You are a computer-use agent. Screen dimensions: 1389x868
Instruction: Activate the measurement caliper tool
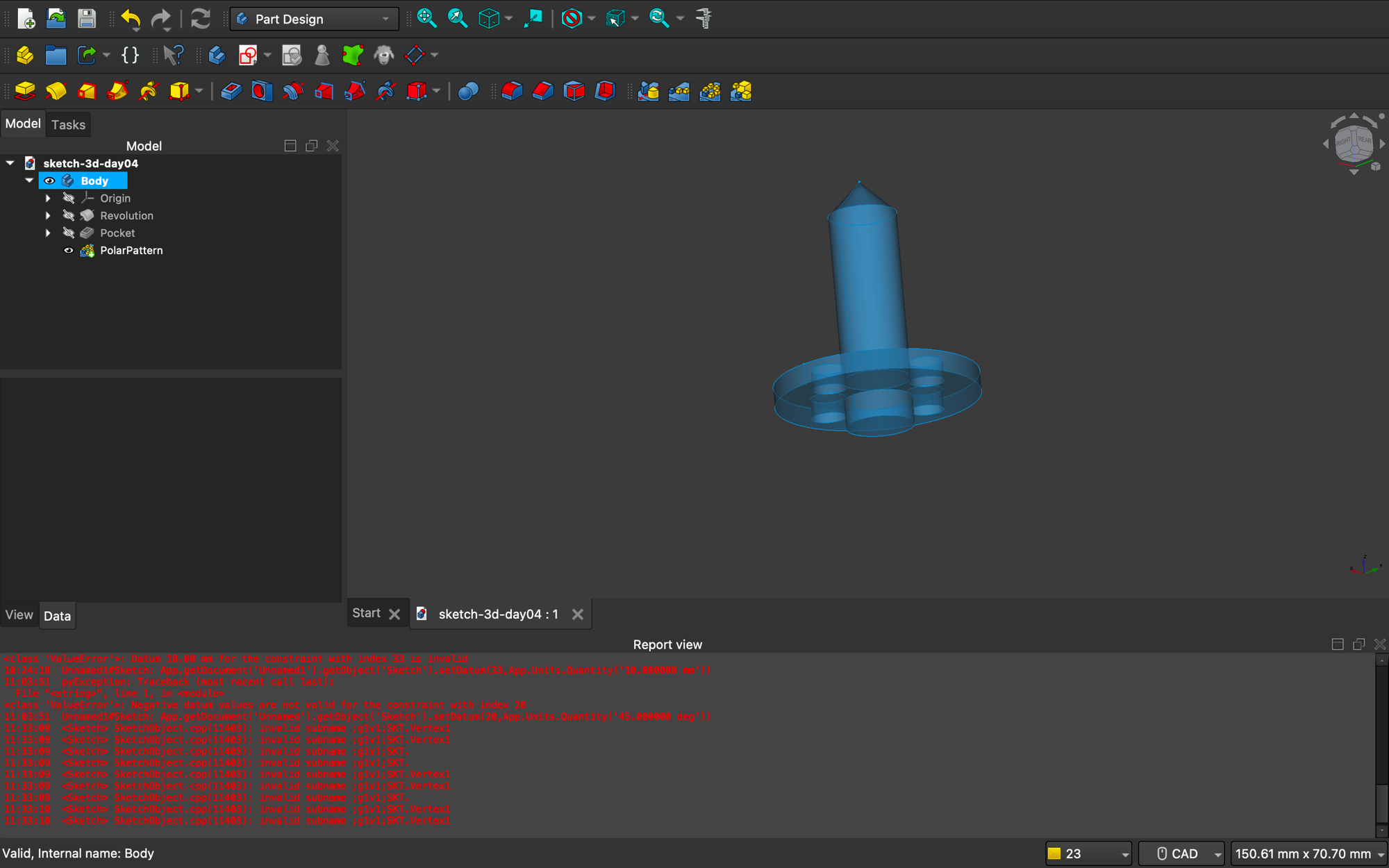tap(704, 19)
